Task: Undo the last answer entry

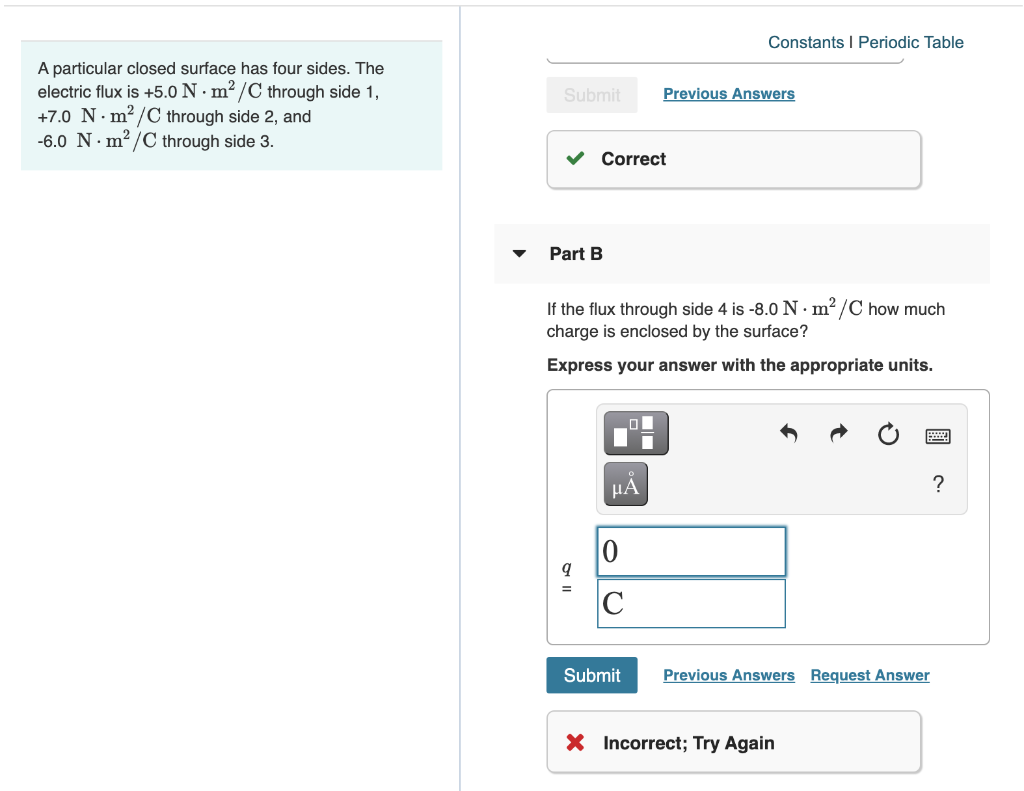Action: point(788,433)
